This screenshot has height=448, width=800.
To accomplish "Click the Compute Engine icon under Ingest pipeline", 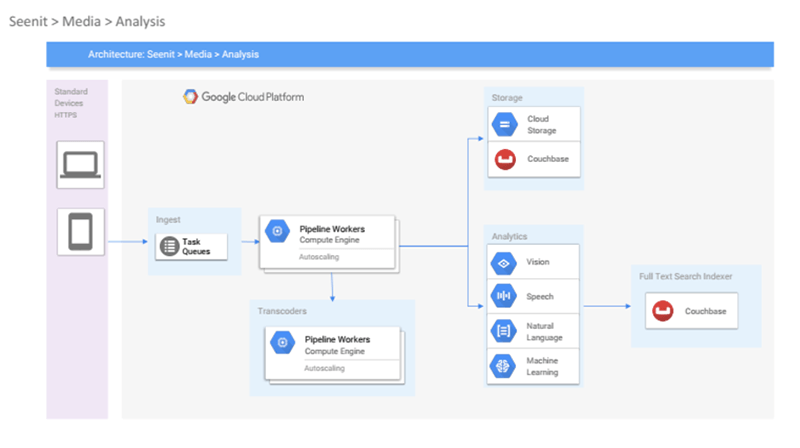I will 278,231.
